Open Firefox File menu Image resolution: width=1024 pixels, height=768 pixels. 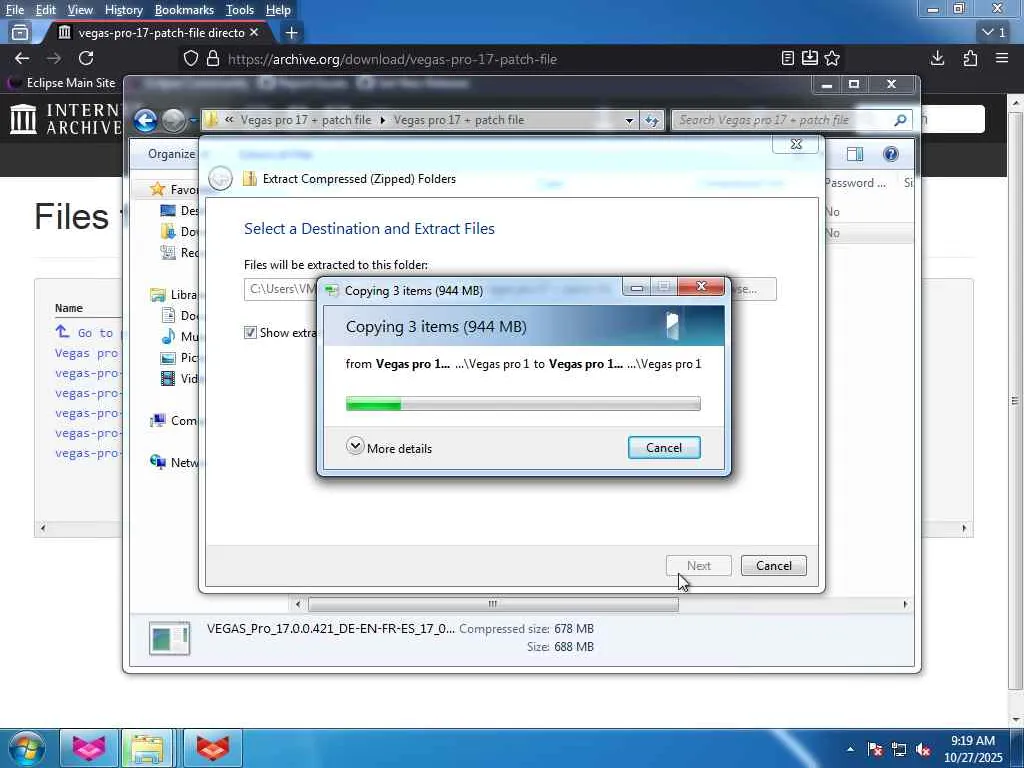point(15,10)
